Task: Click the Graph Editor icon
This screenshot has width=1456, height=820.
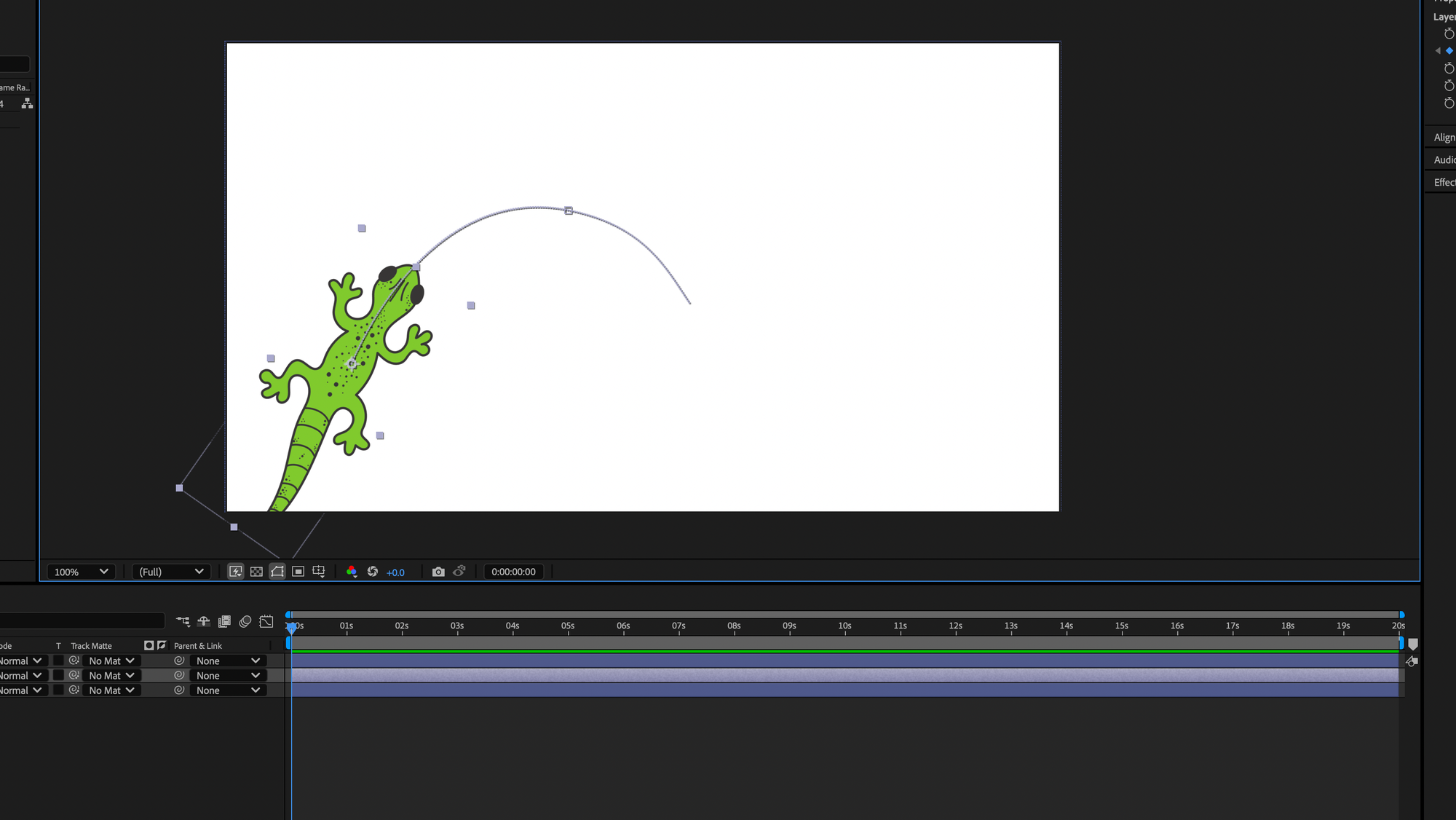Action: [266, 621]
